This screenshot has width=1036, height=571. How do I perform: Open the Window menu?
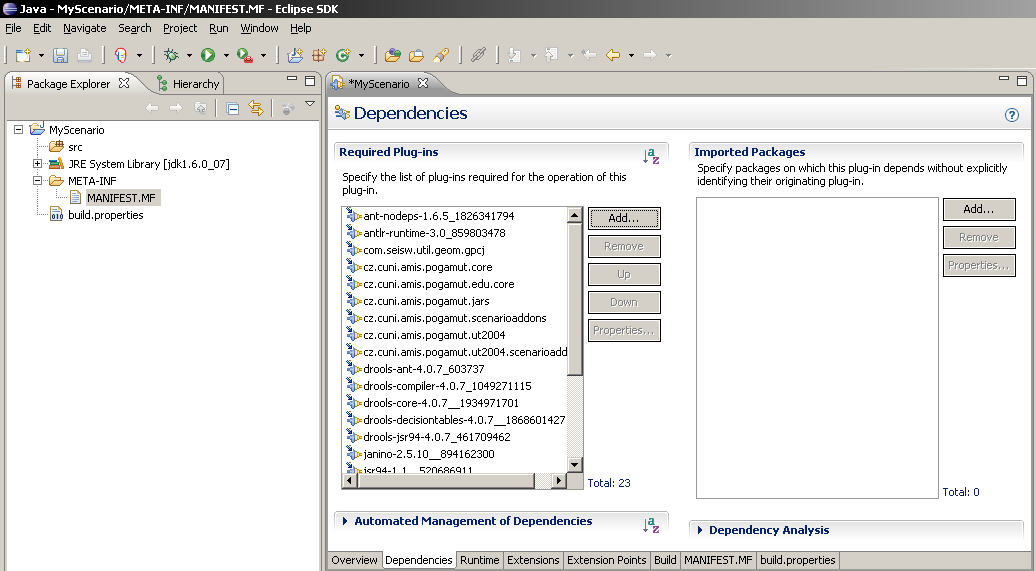pos(259,28)
